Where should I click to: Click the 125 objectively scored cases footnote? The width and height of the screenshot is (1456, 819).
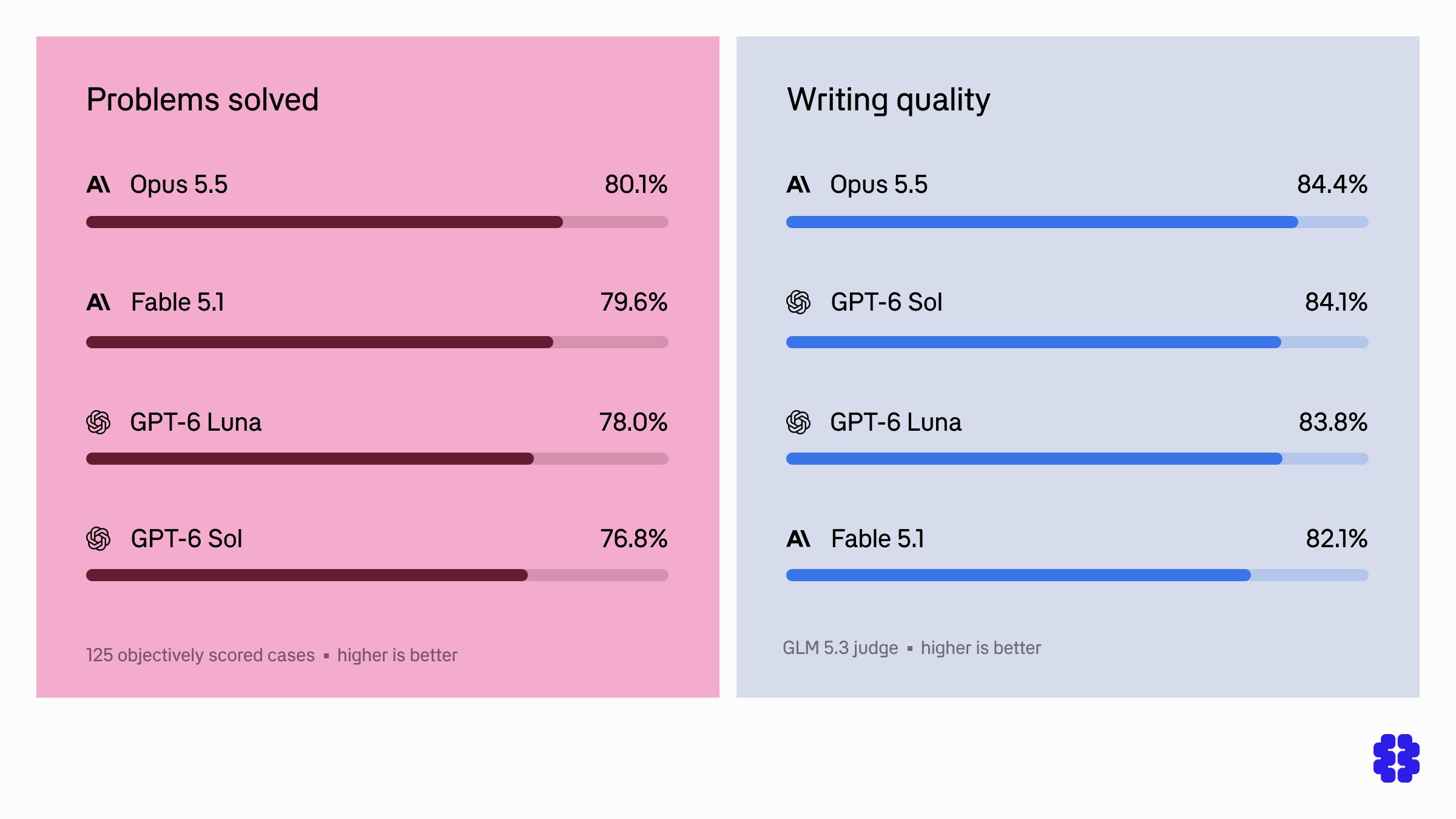tap(200, 655)
